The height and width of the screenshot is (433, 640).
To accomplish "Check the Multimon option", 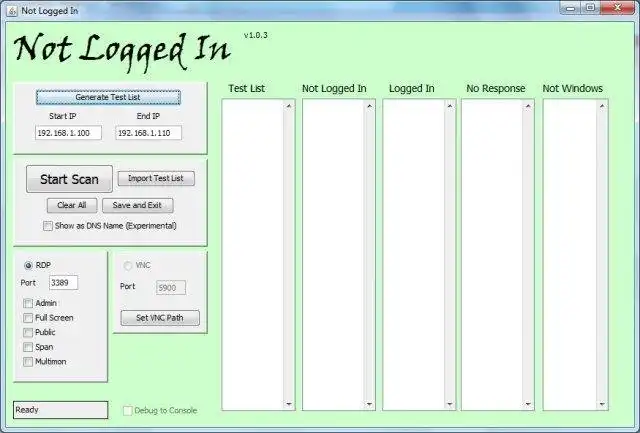I will (x=28, y=362).
